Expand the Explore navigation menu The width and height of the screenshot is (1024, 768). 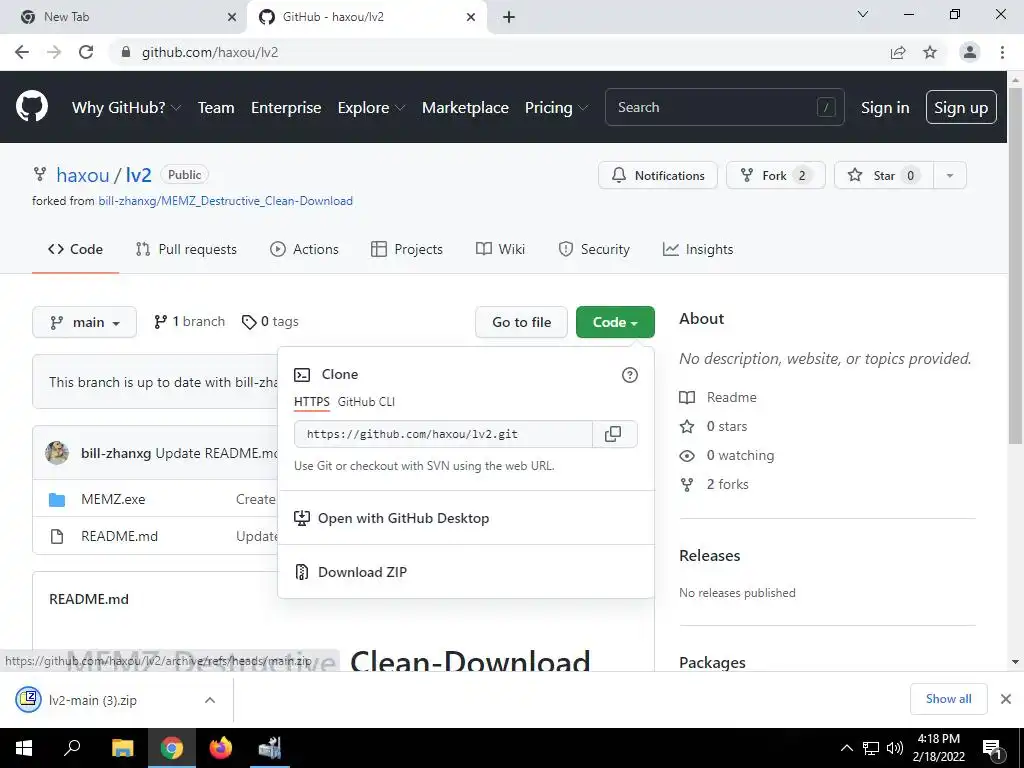click(371, 107)
